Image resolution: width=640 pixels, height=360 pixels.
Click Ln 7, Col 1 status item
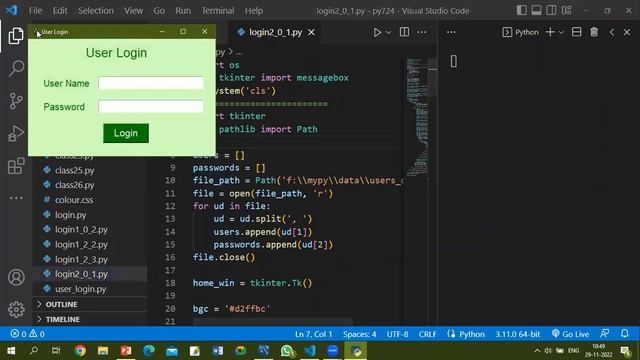click(x=313, y=334)
